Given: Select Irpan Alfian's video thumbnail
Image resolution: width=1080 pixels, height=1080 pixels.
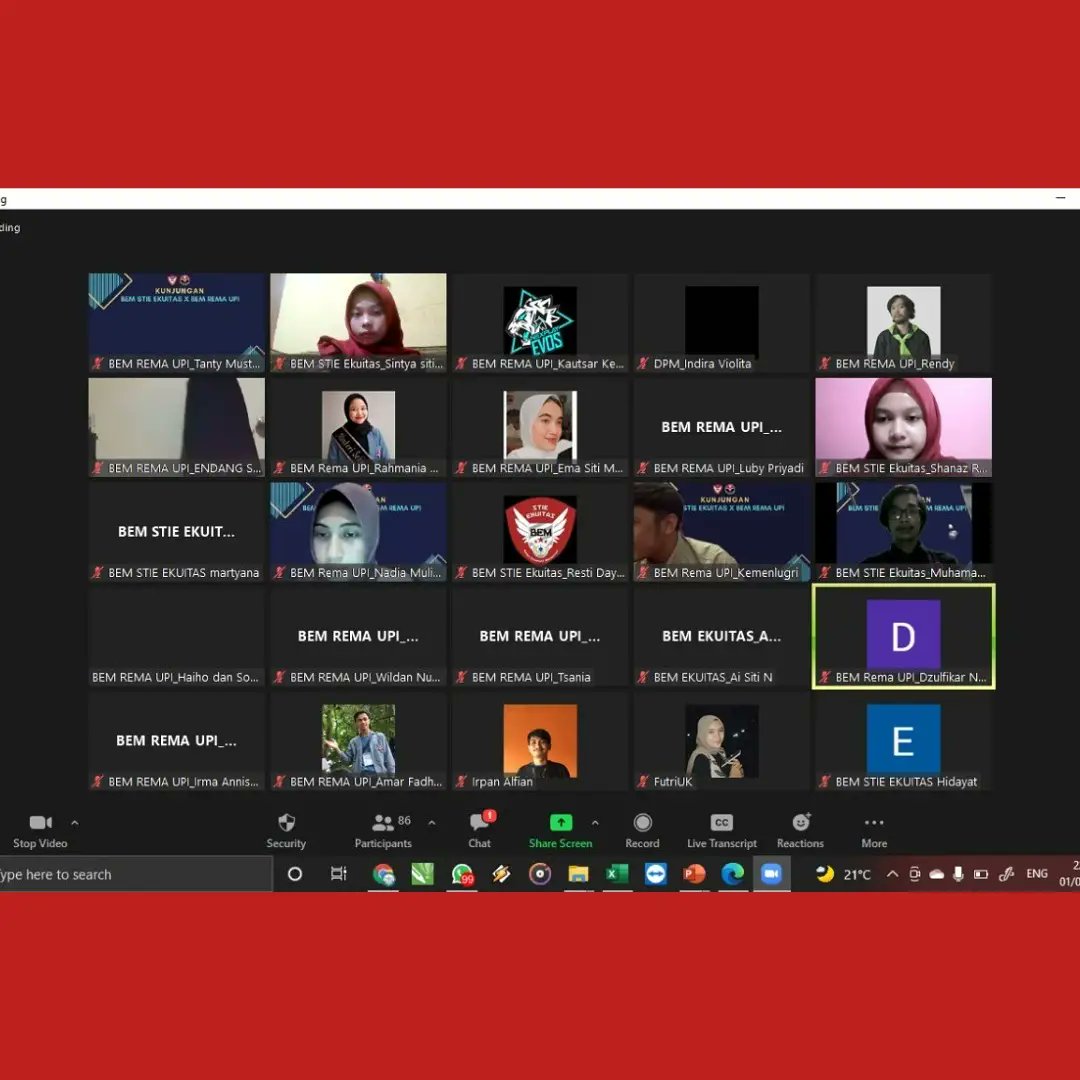Looking at the screenshot, I should [540, 740].
